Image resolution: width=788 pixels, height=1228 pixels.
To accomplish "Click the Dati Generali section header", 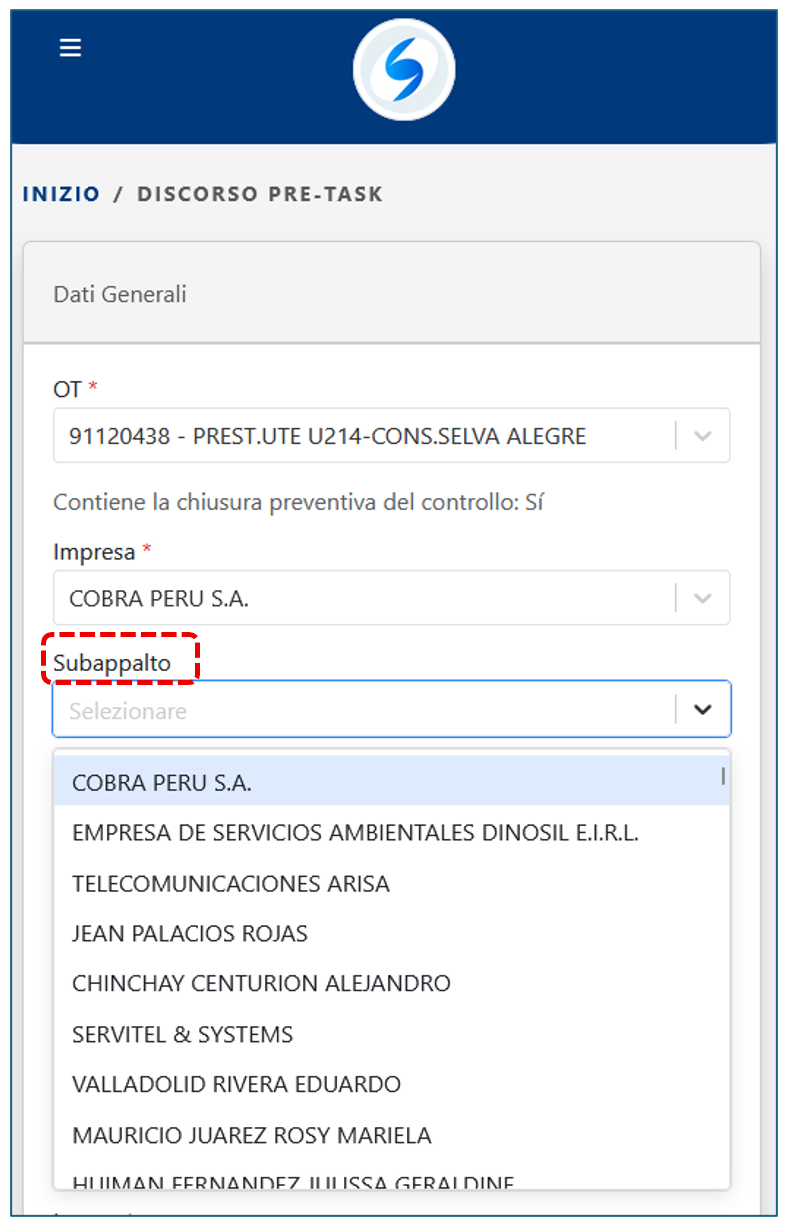I will 120,295.
